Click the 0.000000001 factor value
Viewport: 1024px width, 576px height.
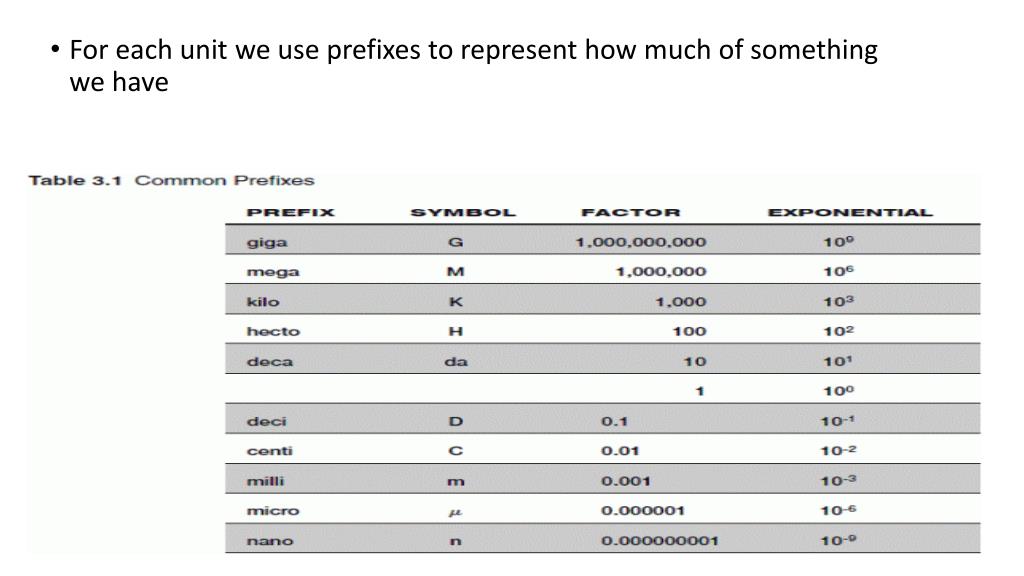tap(659, 542)
